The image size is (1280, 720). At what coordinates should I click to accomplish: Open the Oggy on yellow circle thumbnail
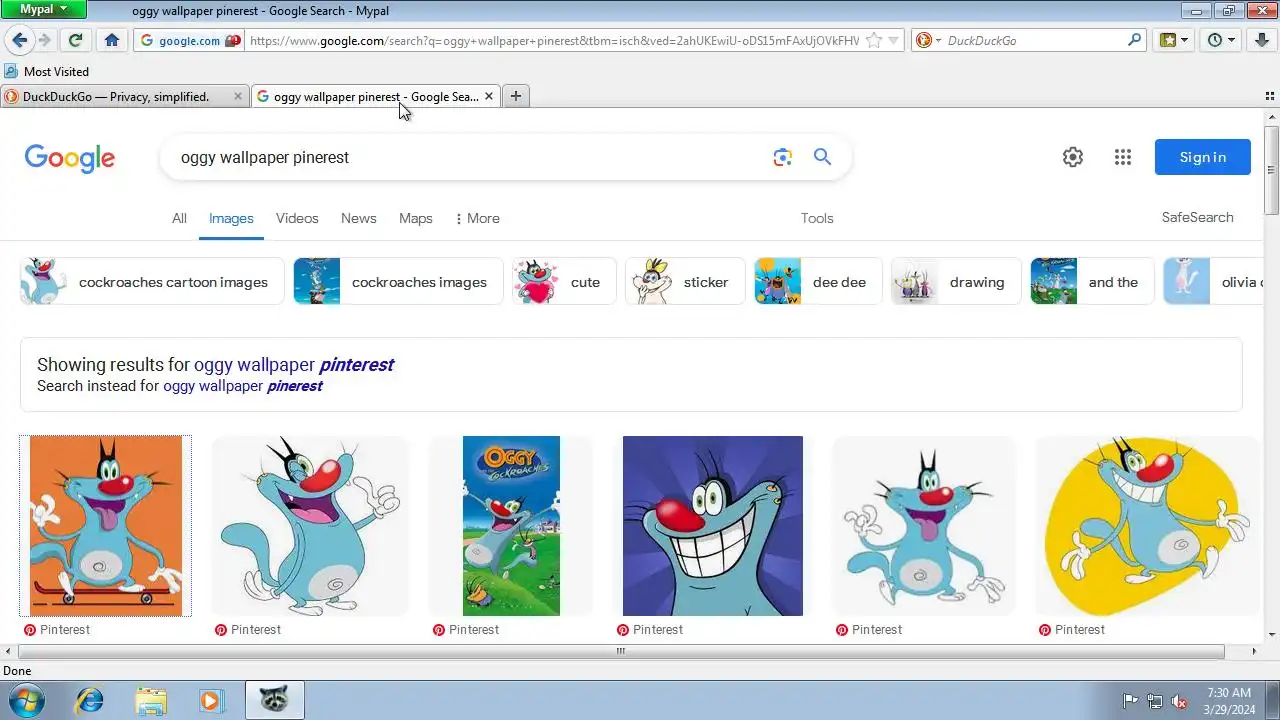point(1147,526)
